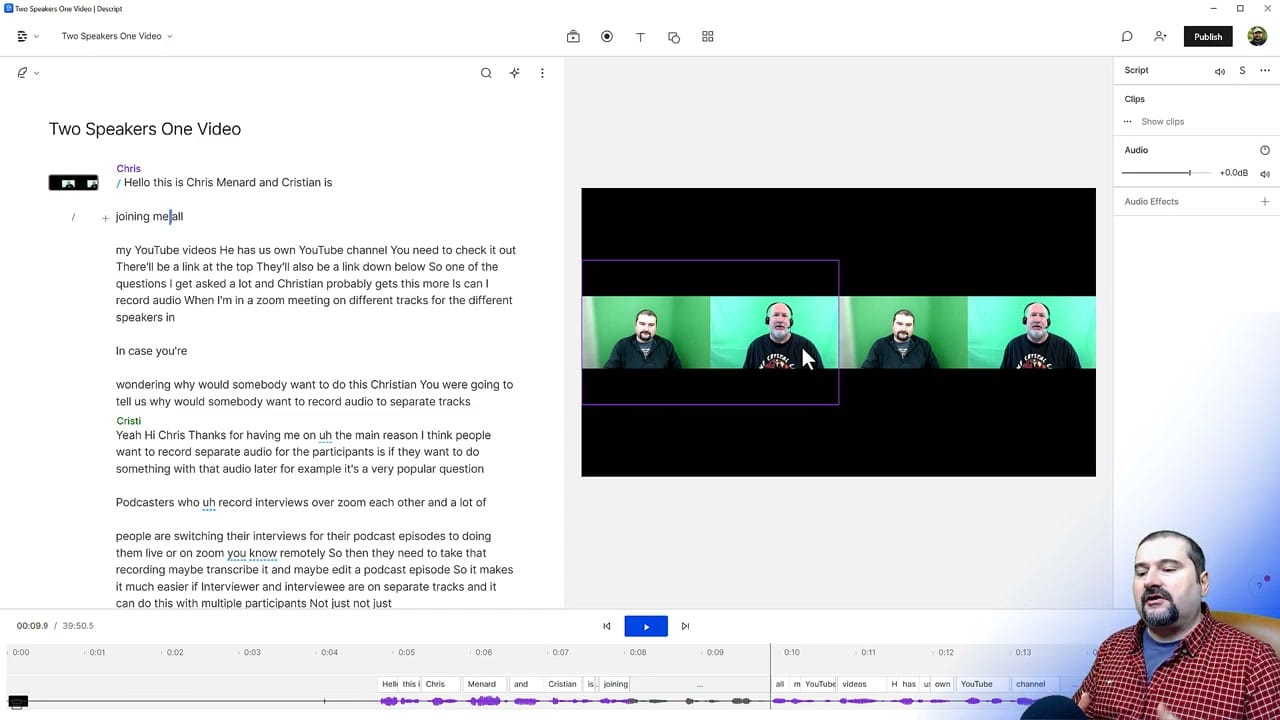The width and height of the screenshot is (1280, 720).
Task: Click the Show clips link
Action: pos(1162,121)
